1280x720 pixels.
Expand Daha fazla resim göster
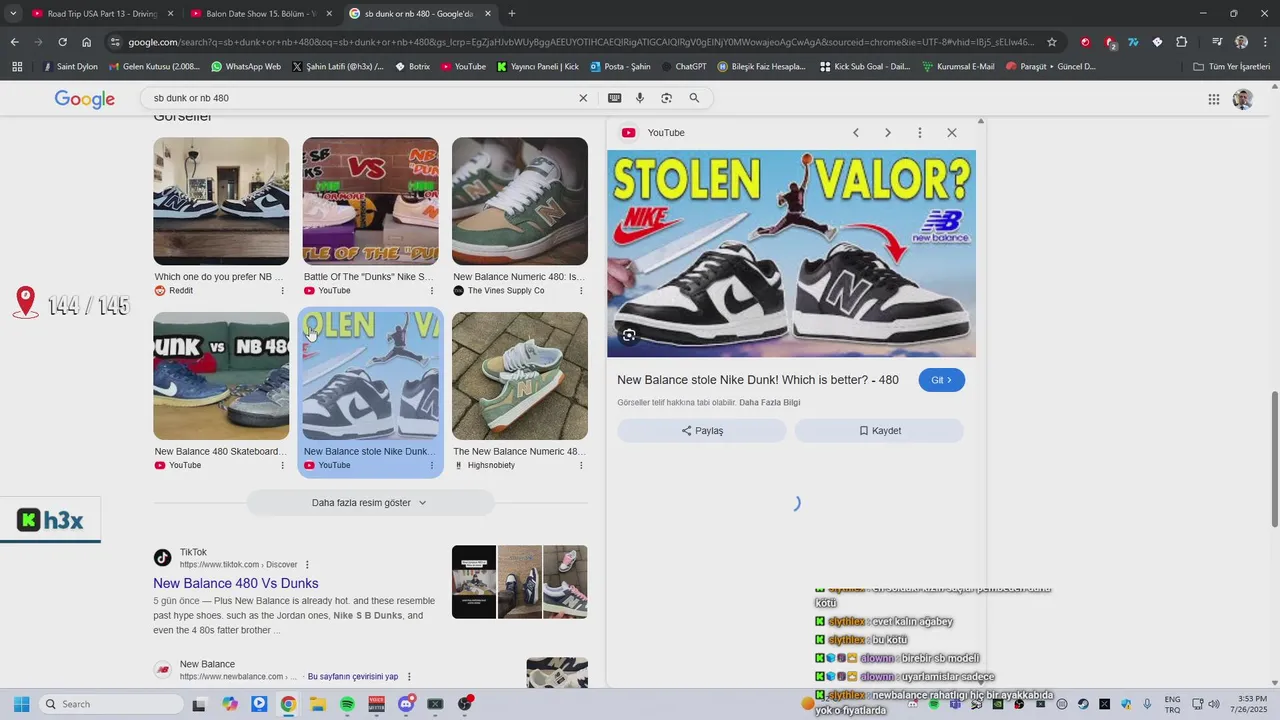pos(370,503)
